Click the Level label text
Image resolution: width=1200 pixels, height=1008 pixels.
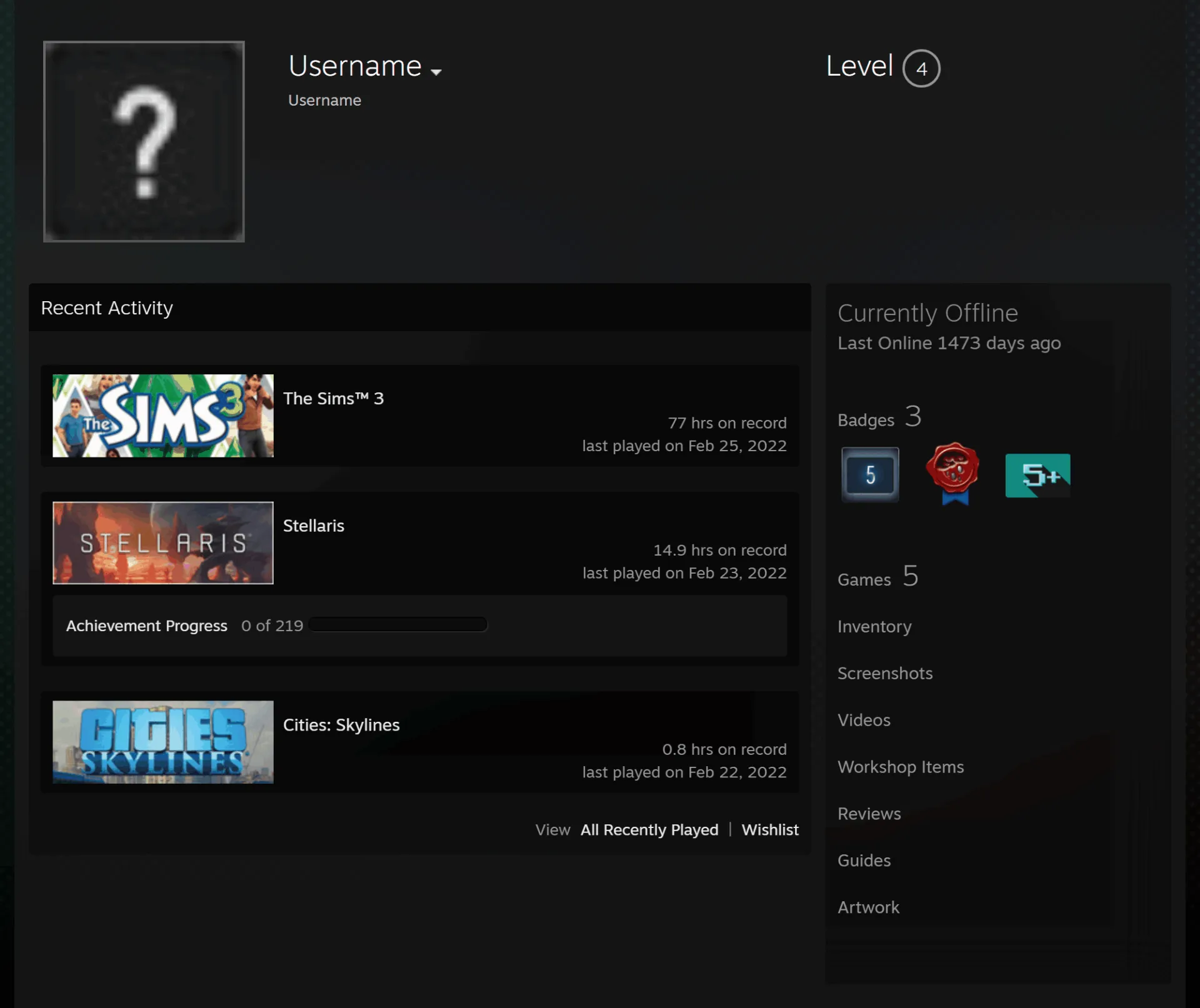pos(859,66)
